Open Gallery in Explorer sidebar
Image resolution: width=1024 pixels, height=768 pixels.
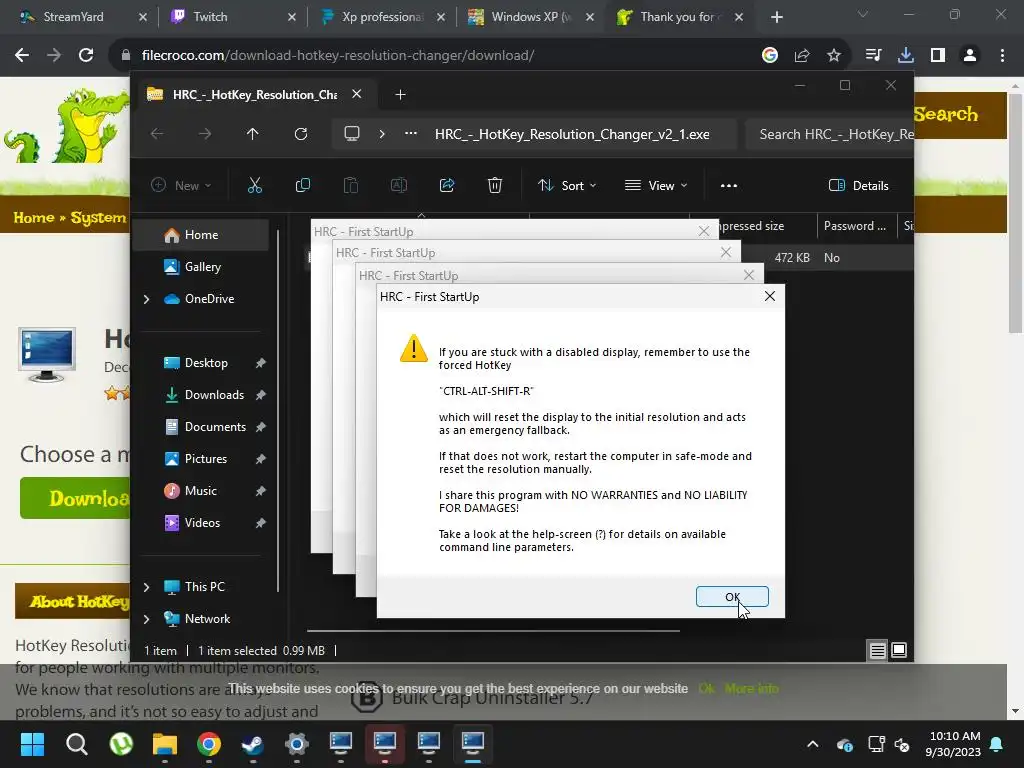pos(201,266)
